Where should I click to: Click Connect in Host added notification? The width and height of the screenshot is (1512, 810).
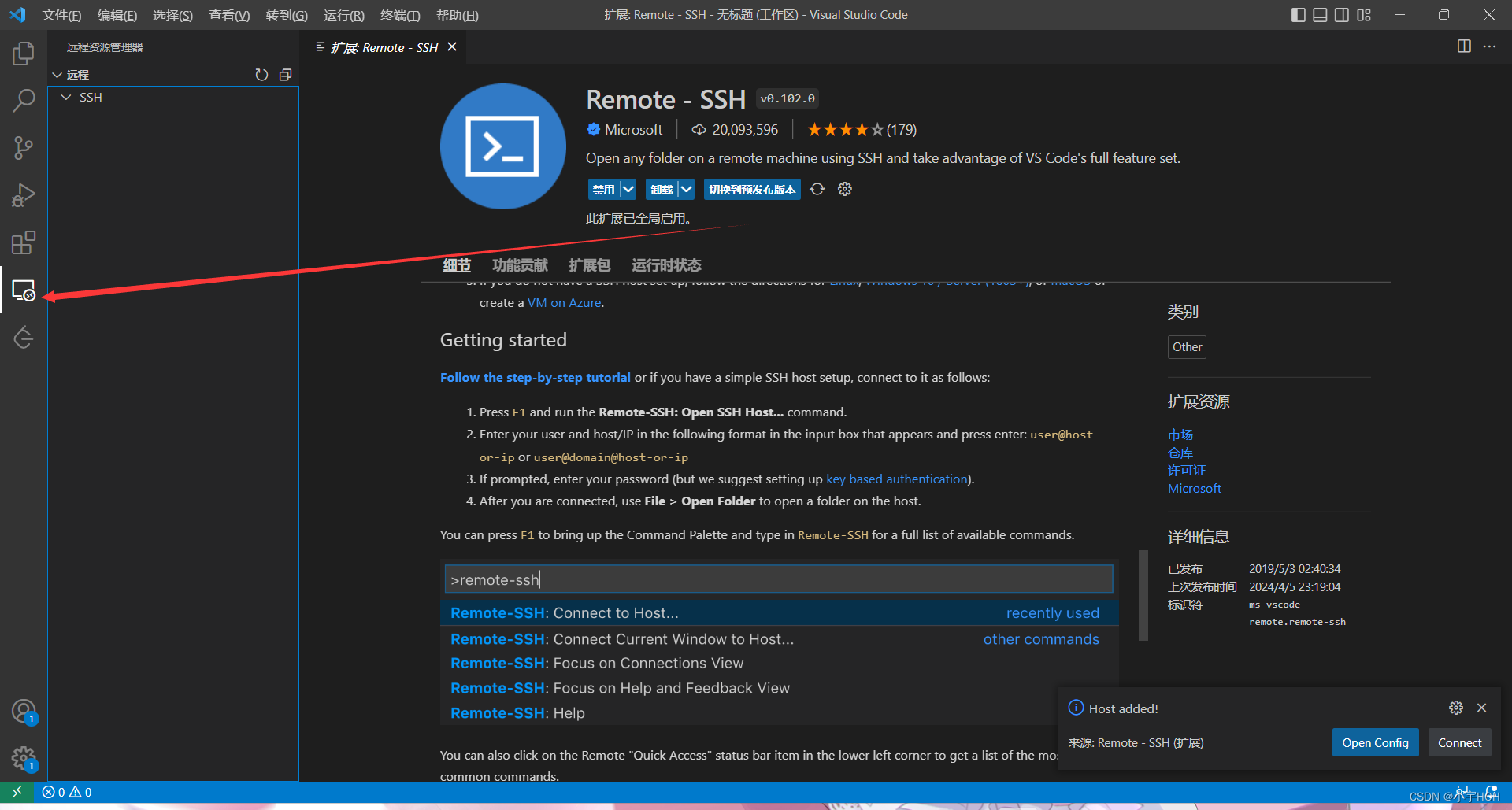coord(1459,742)
